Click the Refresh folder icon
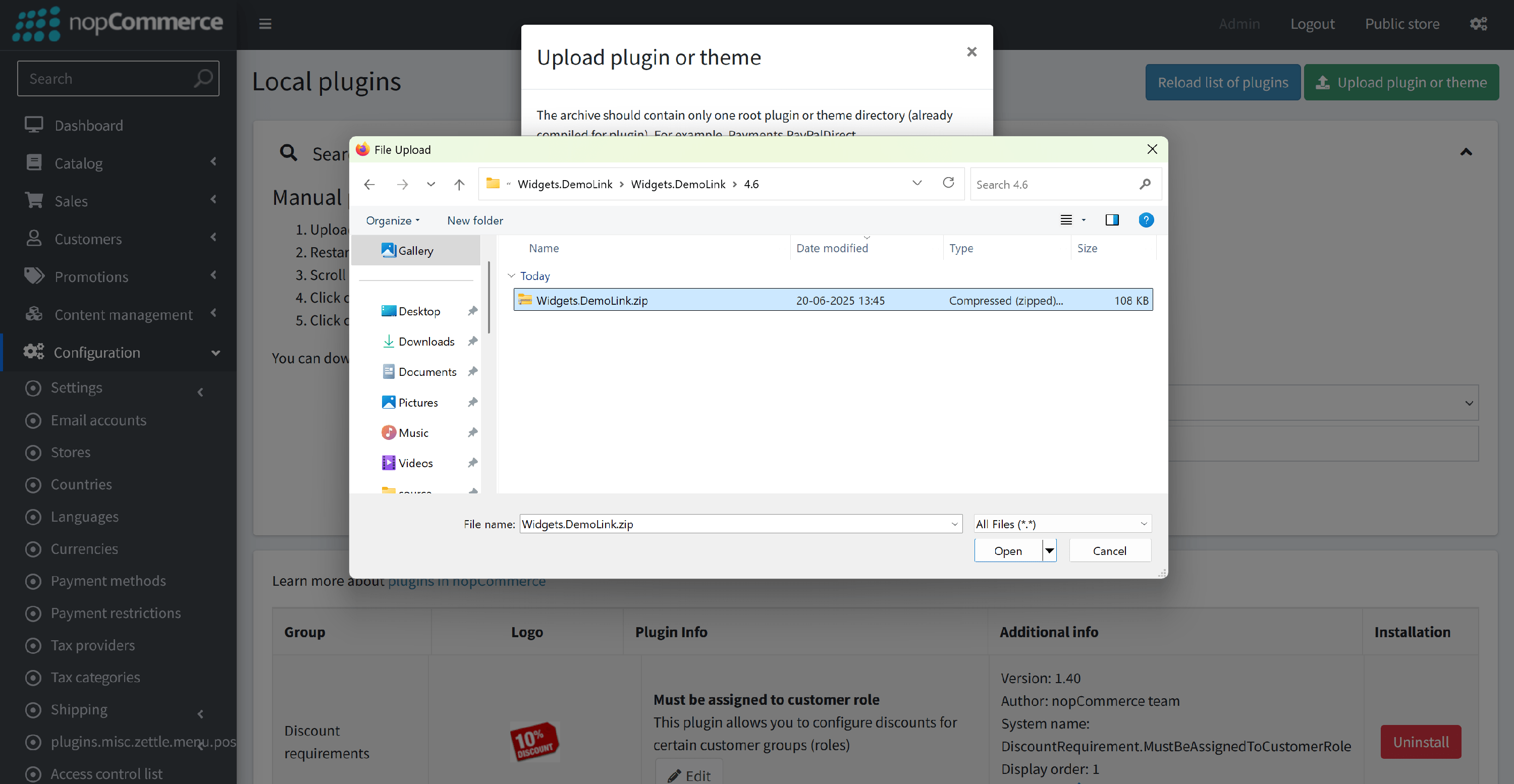Image resolution: width=1514 pixels, height=784 pixels. pyautogui.click(x=948, y=183)
